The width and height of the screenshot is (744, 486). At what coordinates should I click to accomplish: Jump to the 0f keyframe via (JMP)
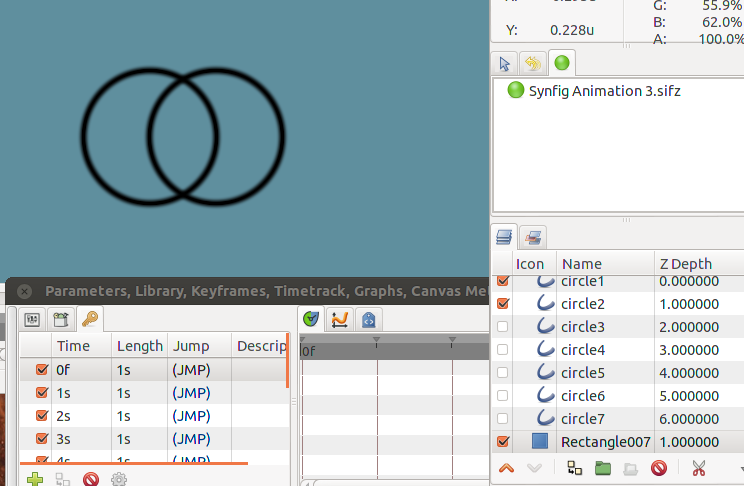[x=191, y=370]
